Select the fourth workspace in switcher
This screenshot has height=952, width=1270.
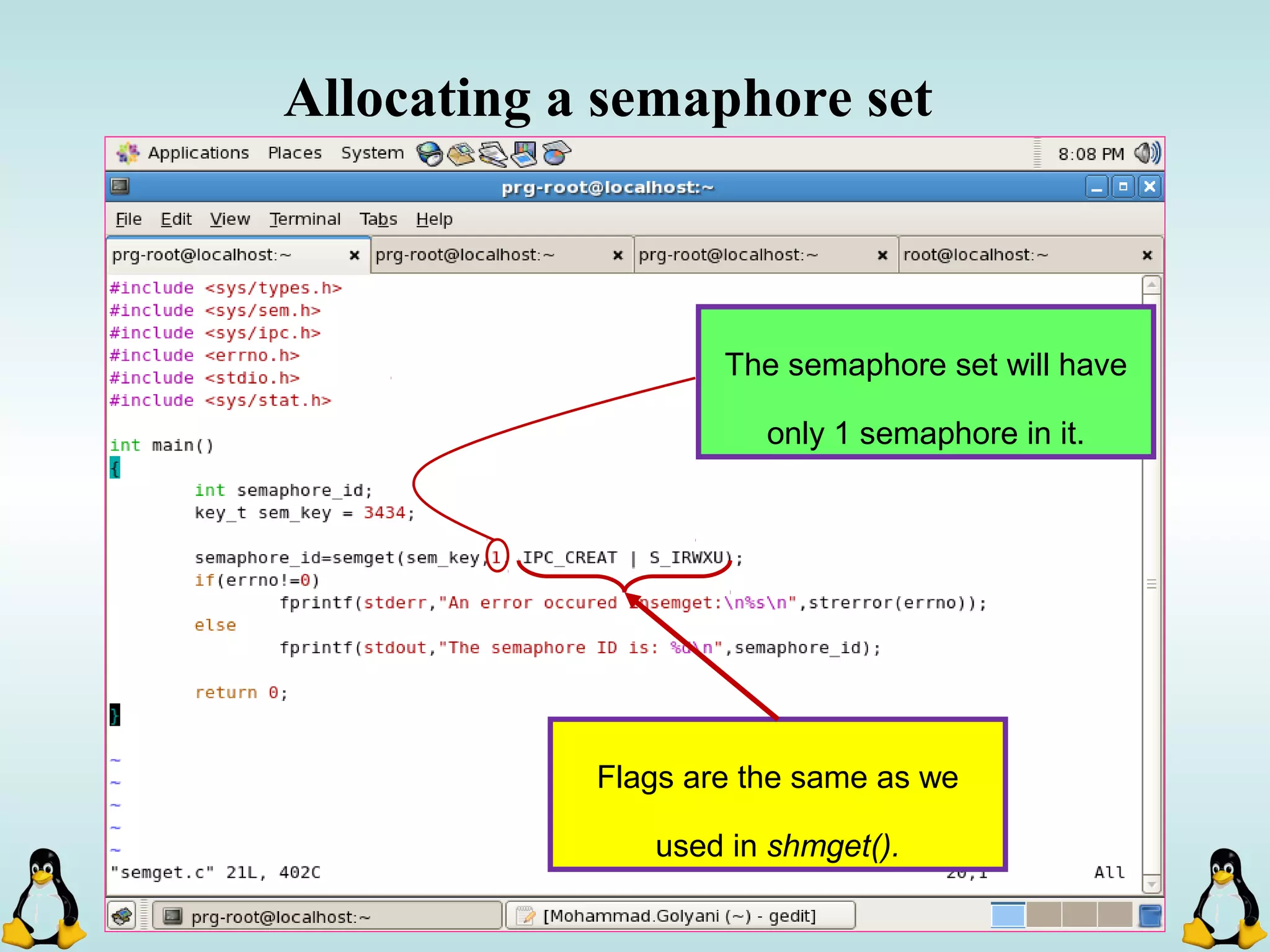1115,915
